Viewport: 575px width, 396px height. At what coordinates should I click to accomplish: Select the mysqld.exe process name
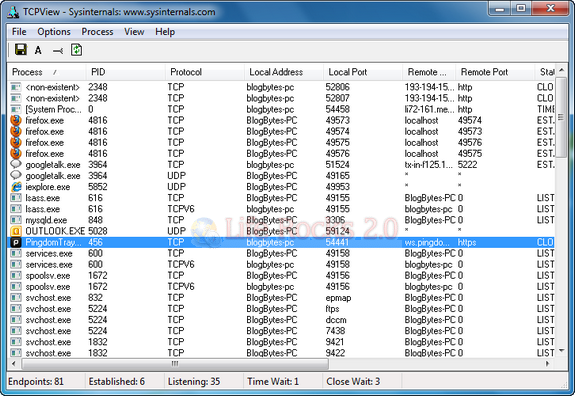click(46, 220)
